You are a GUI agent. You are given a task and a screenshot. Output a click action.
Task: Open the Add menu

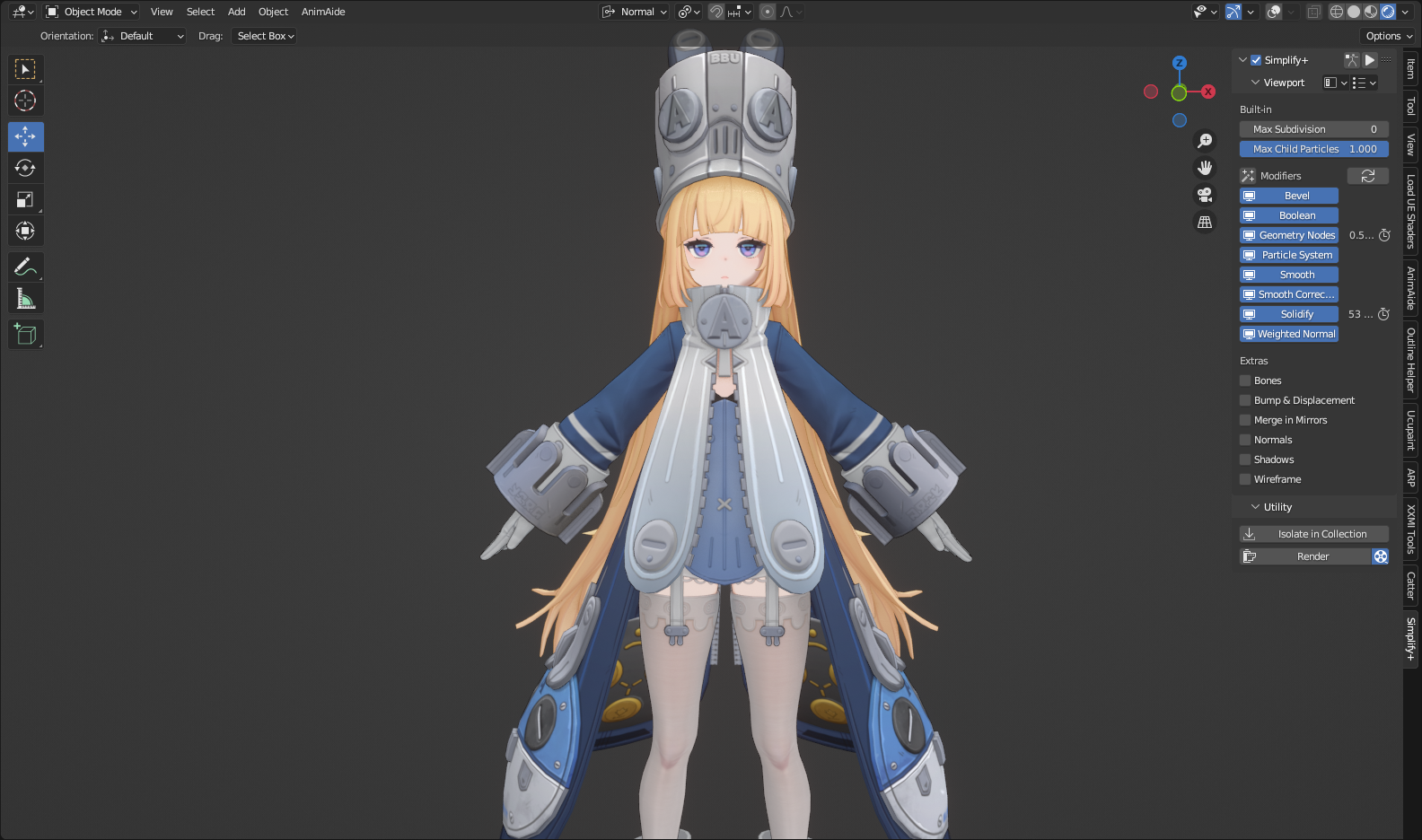[236, 12]
